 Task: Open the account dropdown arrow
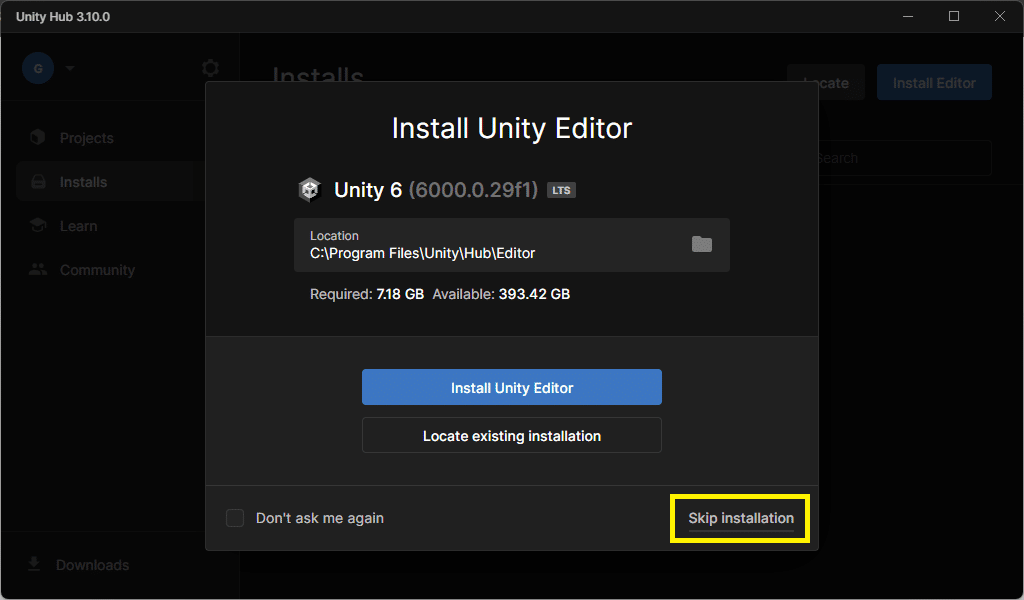pyautogui.click(x=68, y=67)
